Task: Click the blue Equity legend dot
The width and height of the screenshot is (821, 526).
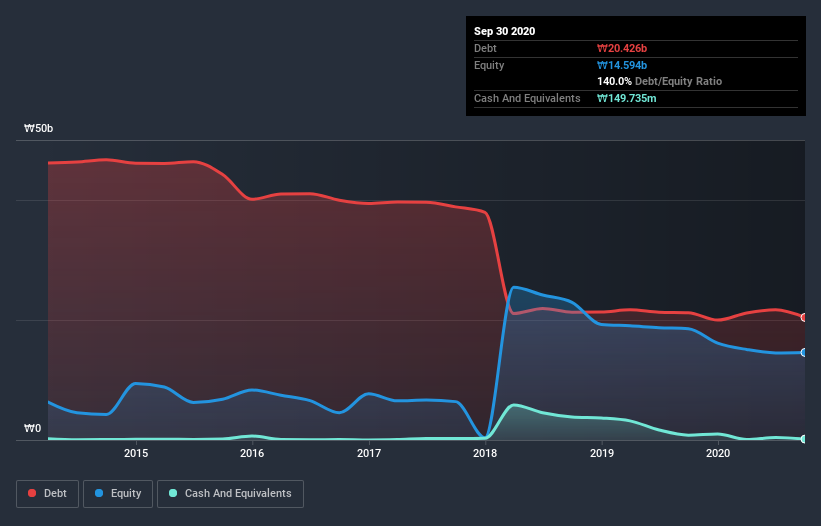Action: (x=99, y=493)
